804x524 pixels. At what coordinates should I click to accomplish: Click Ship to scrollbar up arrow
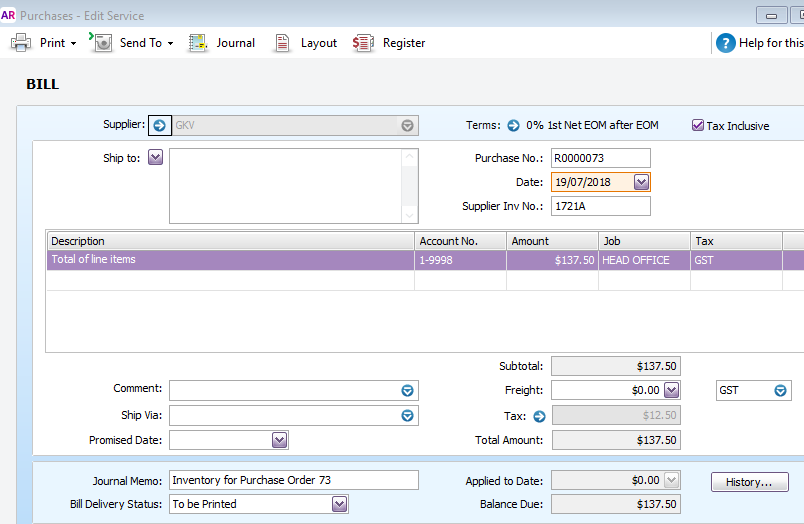[409, 156]
